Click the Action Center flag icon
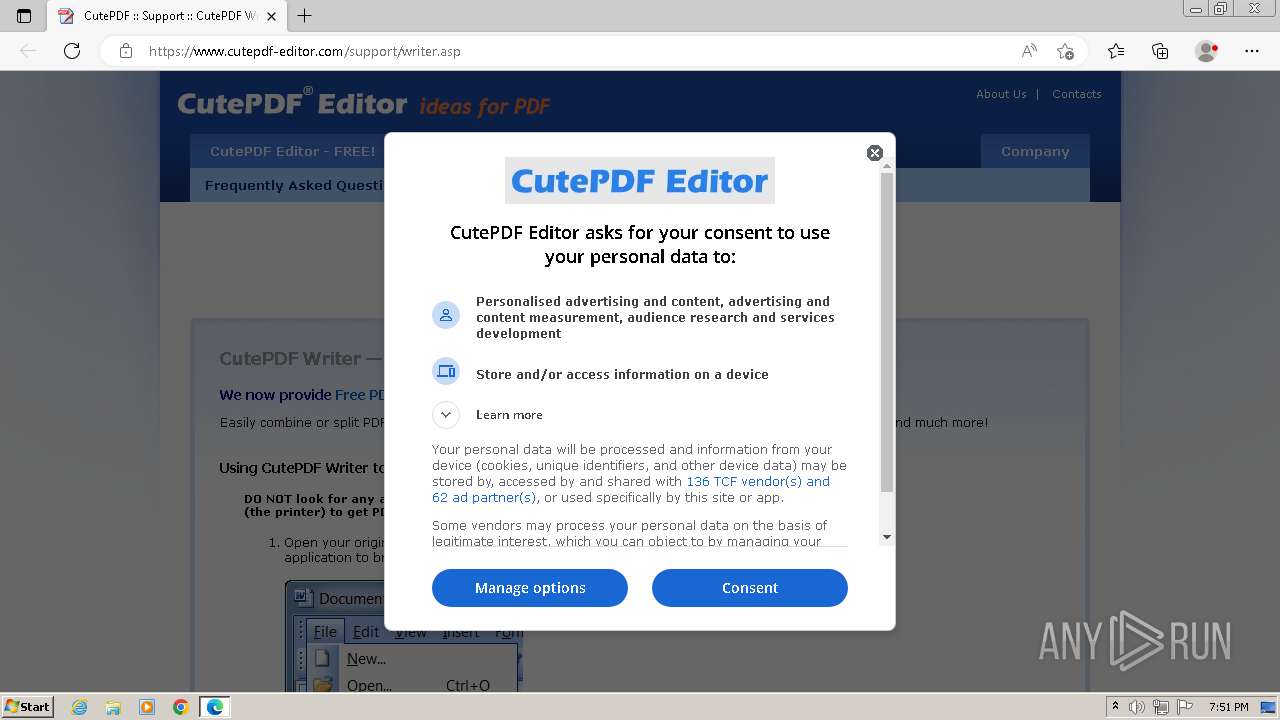1280x720 pixels. (1183, 707)
